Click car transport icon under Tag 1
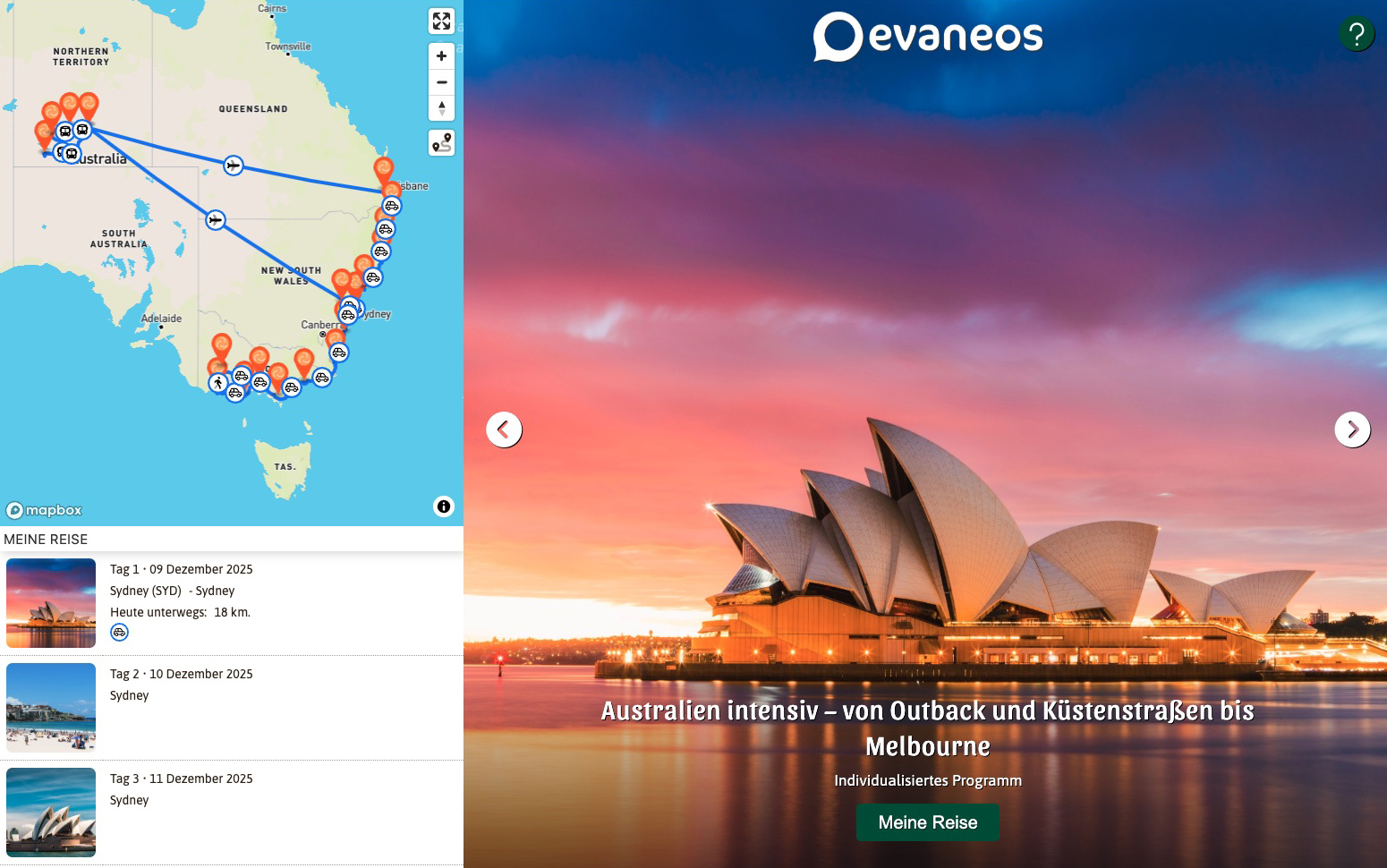Image resolution: width=1387 pixels, height=868 pixels. point(119,633)
